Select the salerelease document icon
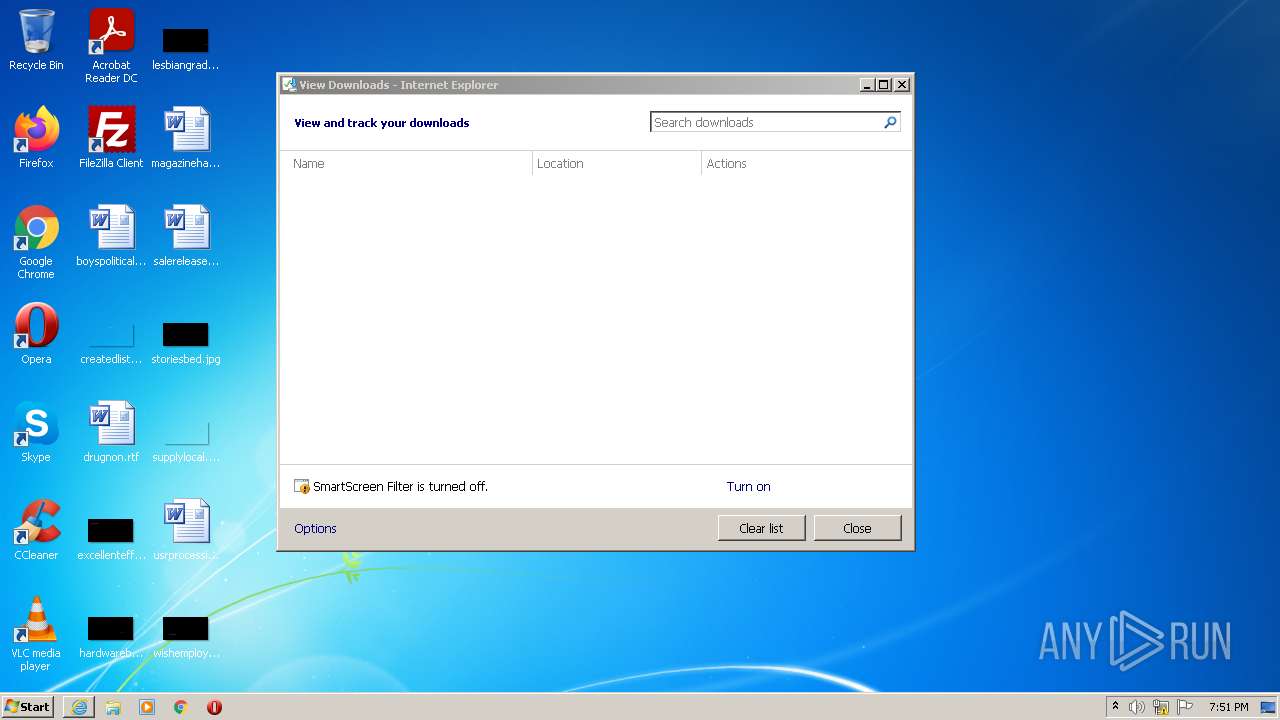Viewport: 1280px width, 720px height. tap(186, 236)
